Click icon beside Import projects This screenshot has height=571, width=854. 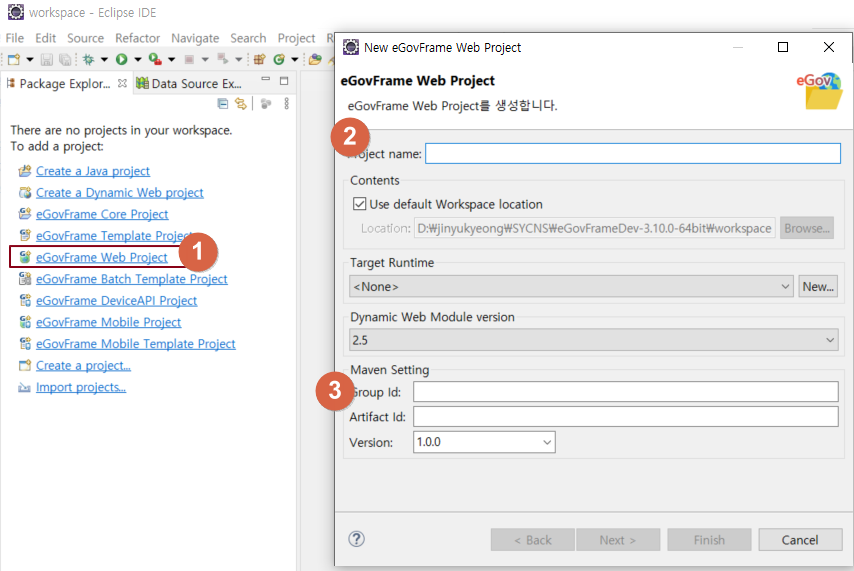[x=25, y=387]
